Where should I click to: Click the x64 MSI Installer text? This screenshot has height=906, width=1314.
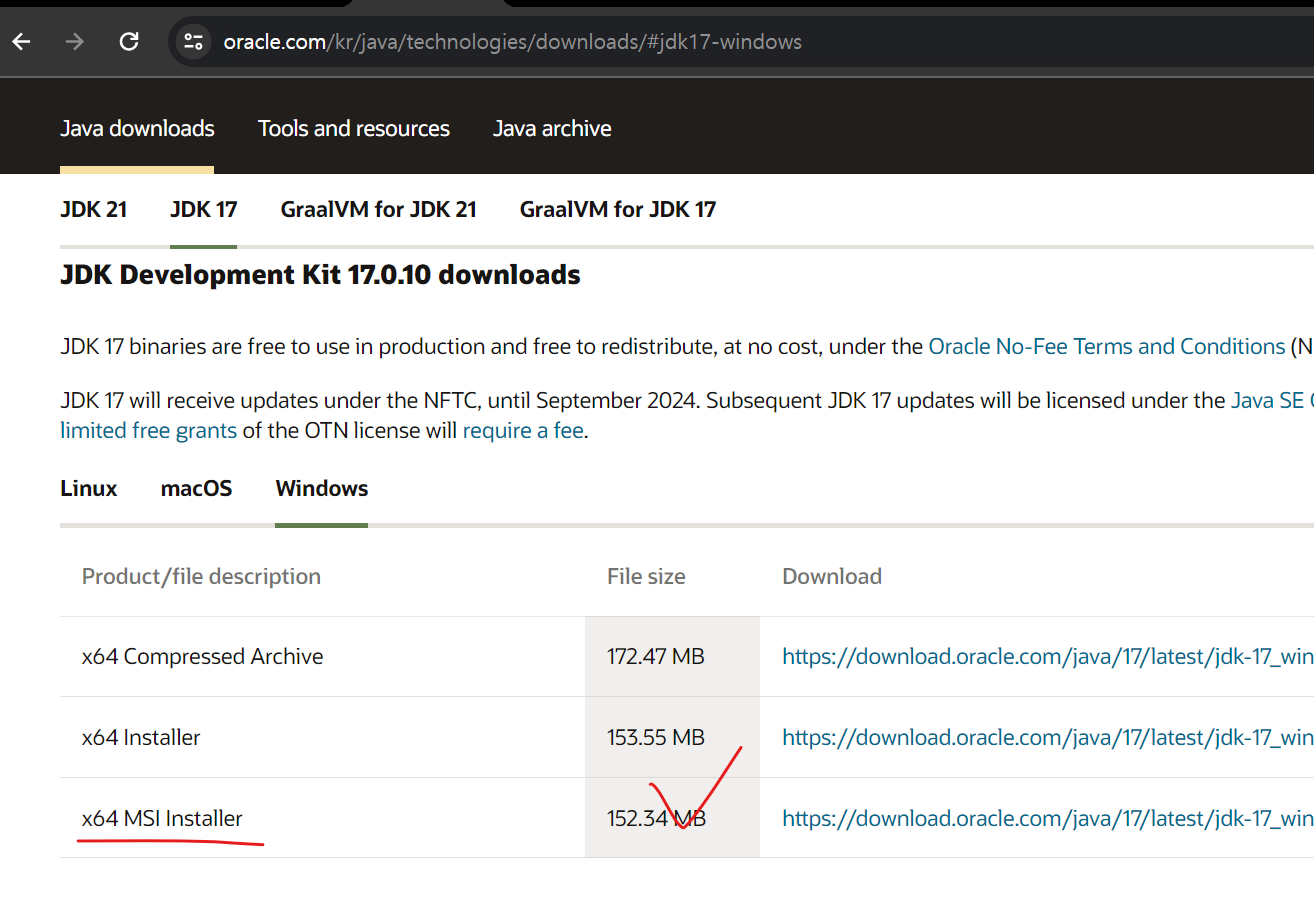(162, 818)
